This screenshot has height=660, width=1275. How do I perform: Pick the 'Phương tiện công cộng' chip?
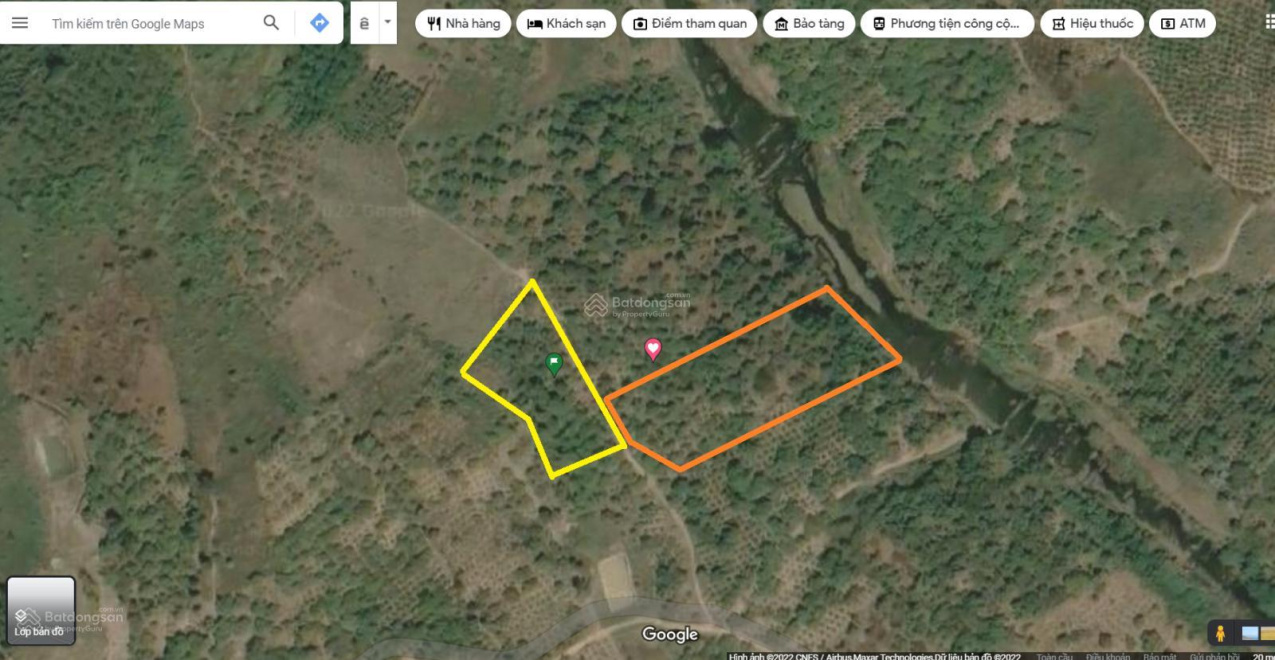[x=947, y=23]
